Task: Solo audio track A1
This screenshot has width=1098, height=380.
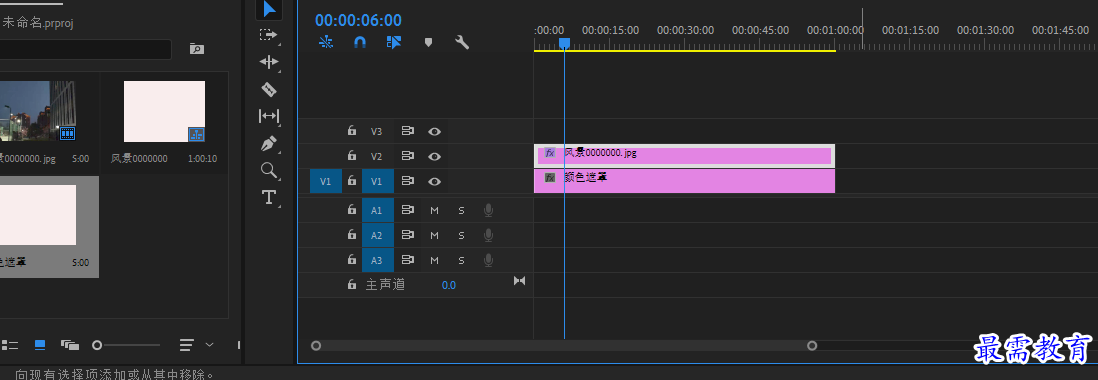Action: pyautogui.click(x=461, y=210)
